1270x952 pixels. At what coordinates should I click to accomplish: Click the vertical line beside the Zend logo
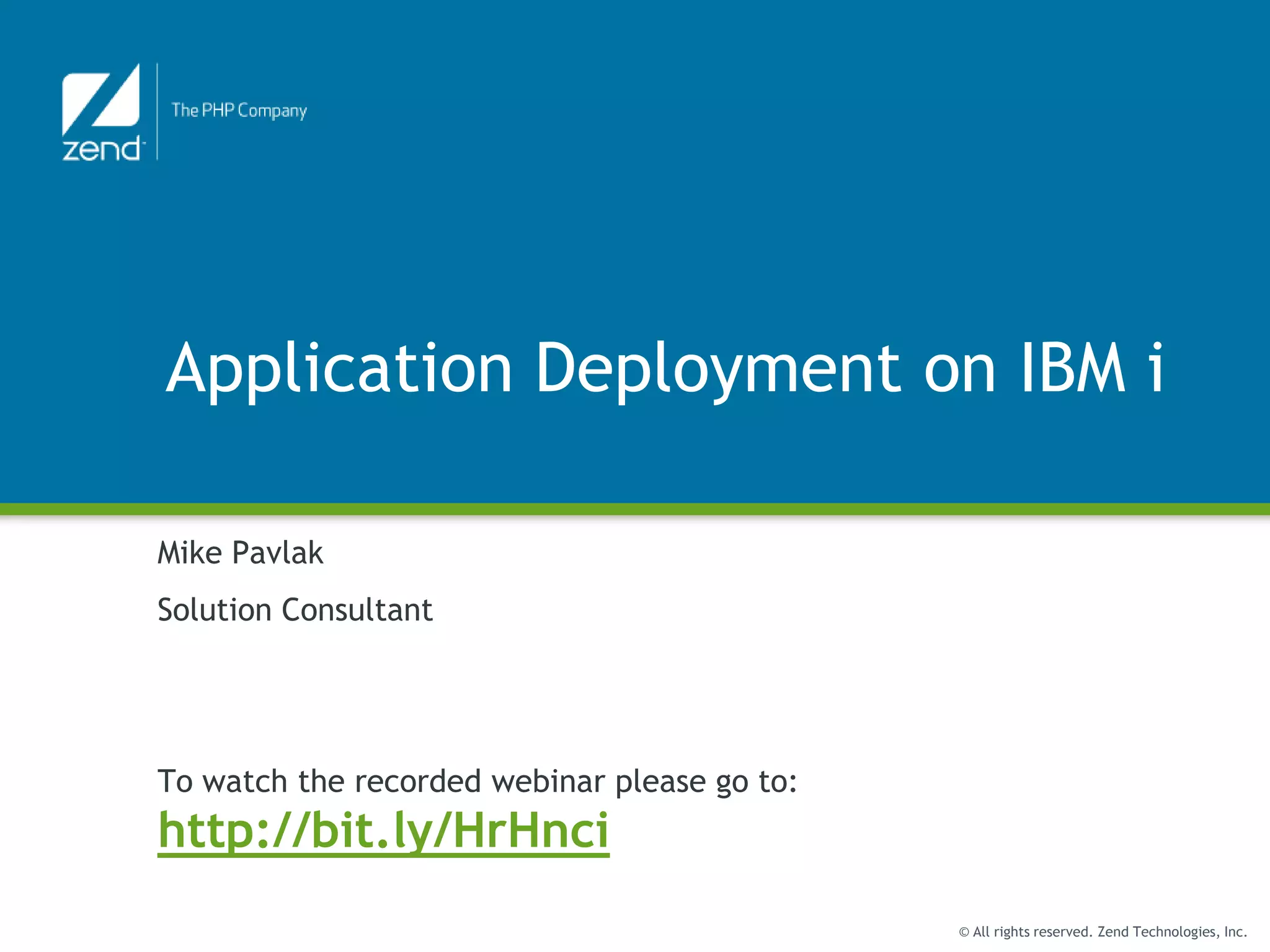158,112
